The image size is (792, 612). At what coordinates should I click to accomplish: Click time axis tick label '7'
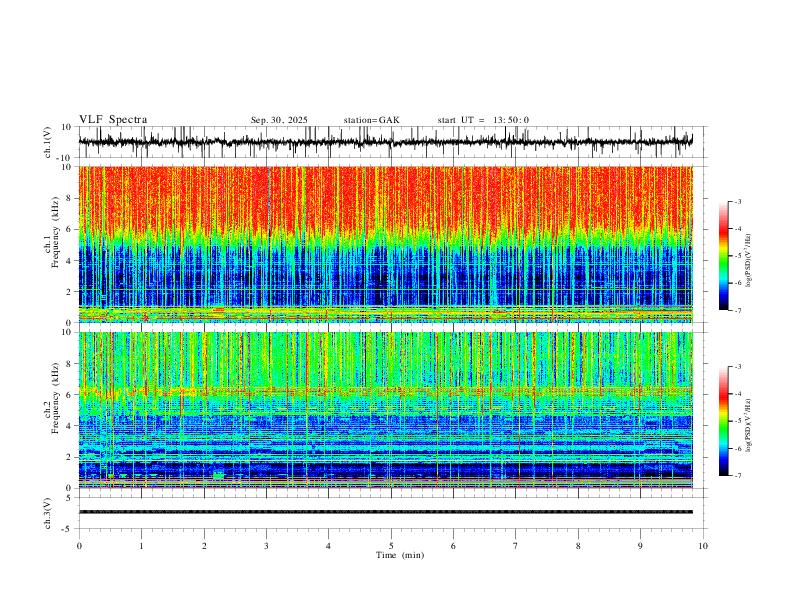click(x=516, y=546)
